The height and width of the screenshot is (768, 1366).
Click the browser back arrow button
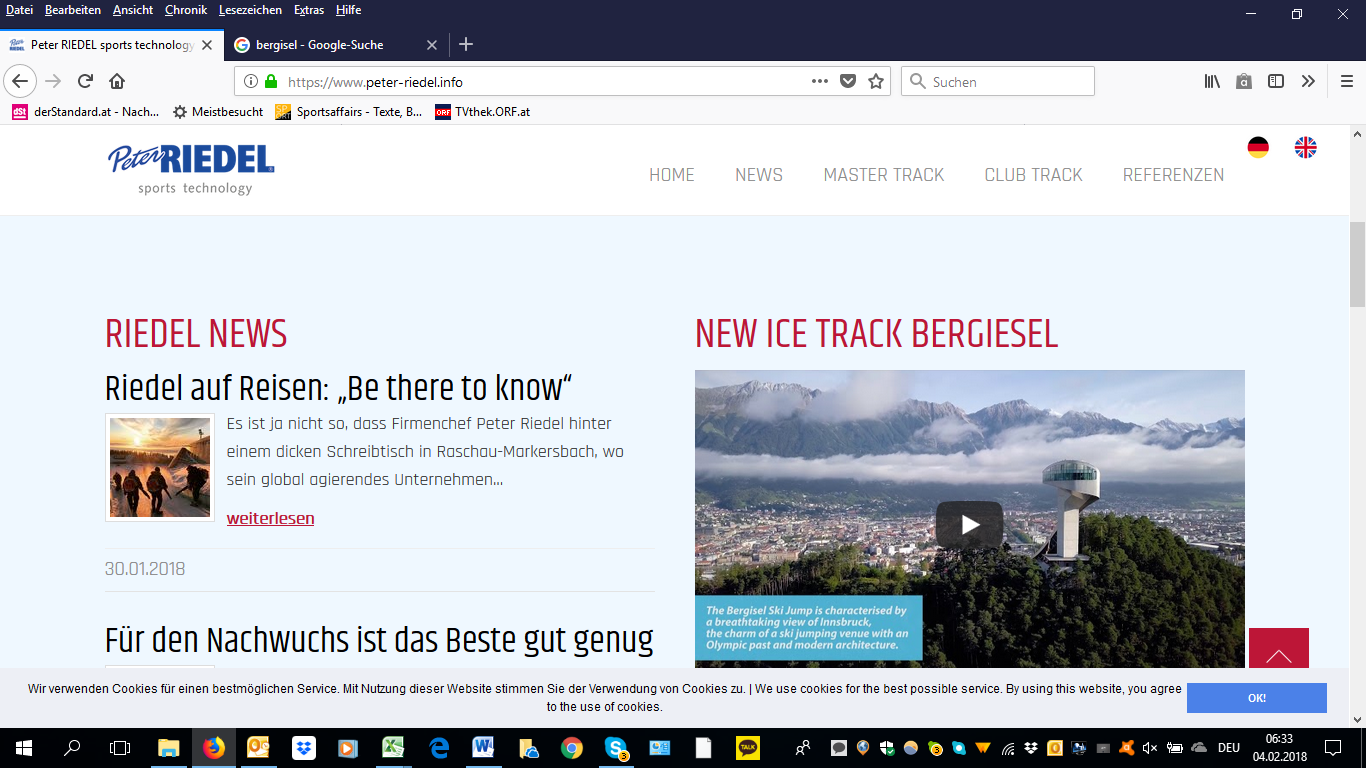pyautogui.click(x=20, y=81)
